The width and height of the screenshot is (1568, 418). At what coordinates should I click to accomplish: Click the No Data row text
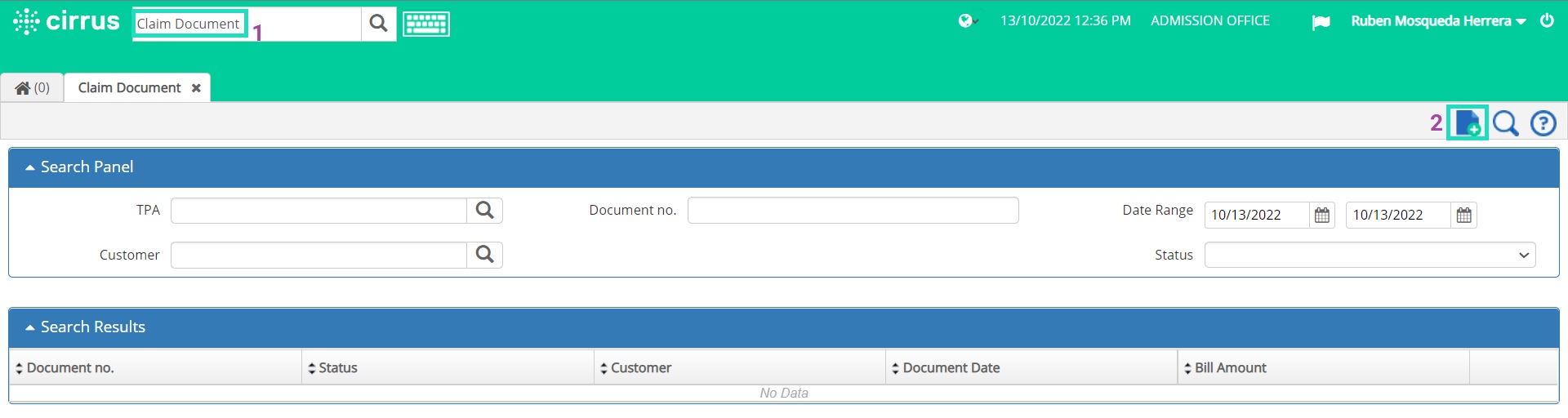784,394
